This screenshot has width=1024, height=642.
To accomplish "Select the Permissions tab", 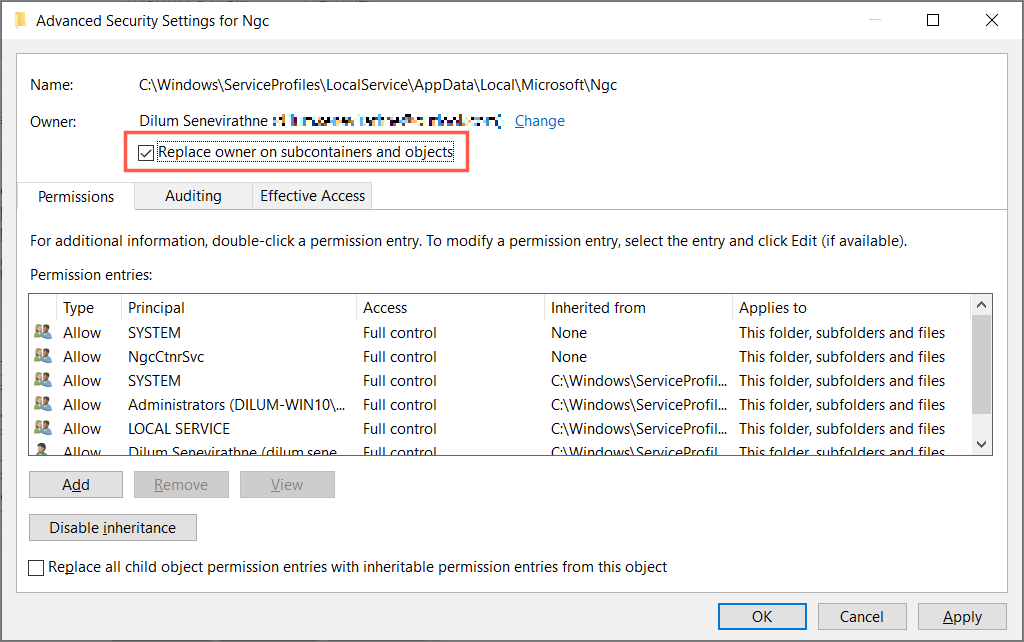I will coord(76,197).
